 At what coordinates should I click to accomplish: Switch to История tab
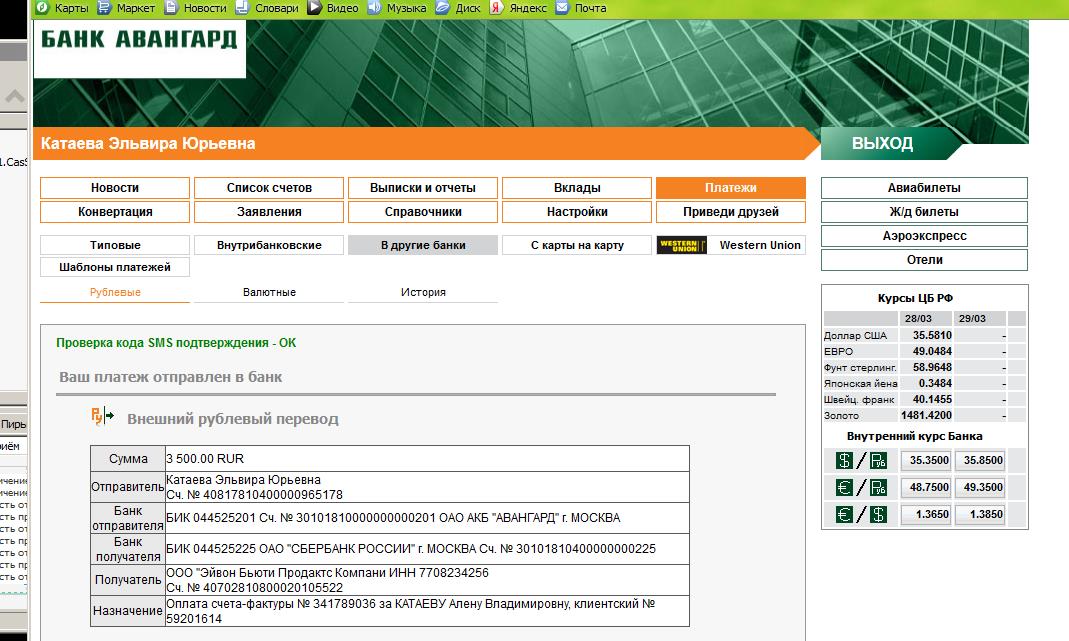[423, 292]
